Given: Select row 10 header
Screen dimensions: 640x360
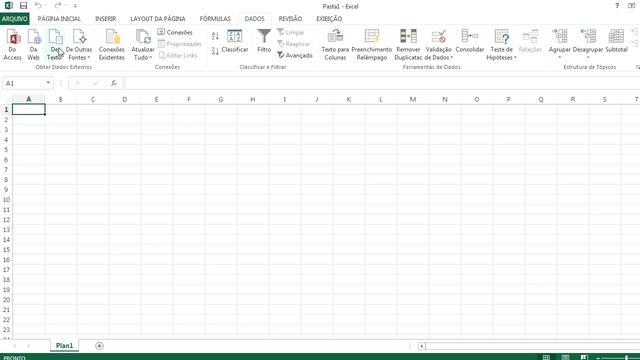Looking at the screenshot, I should [x=6, y=200].
